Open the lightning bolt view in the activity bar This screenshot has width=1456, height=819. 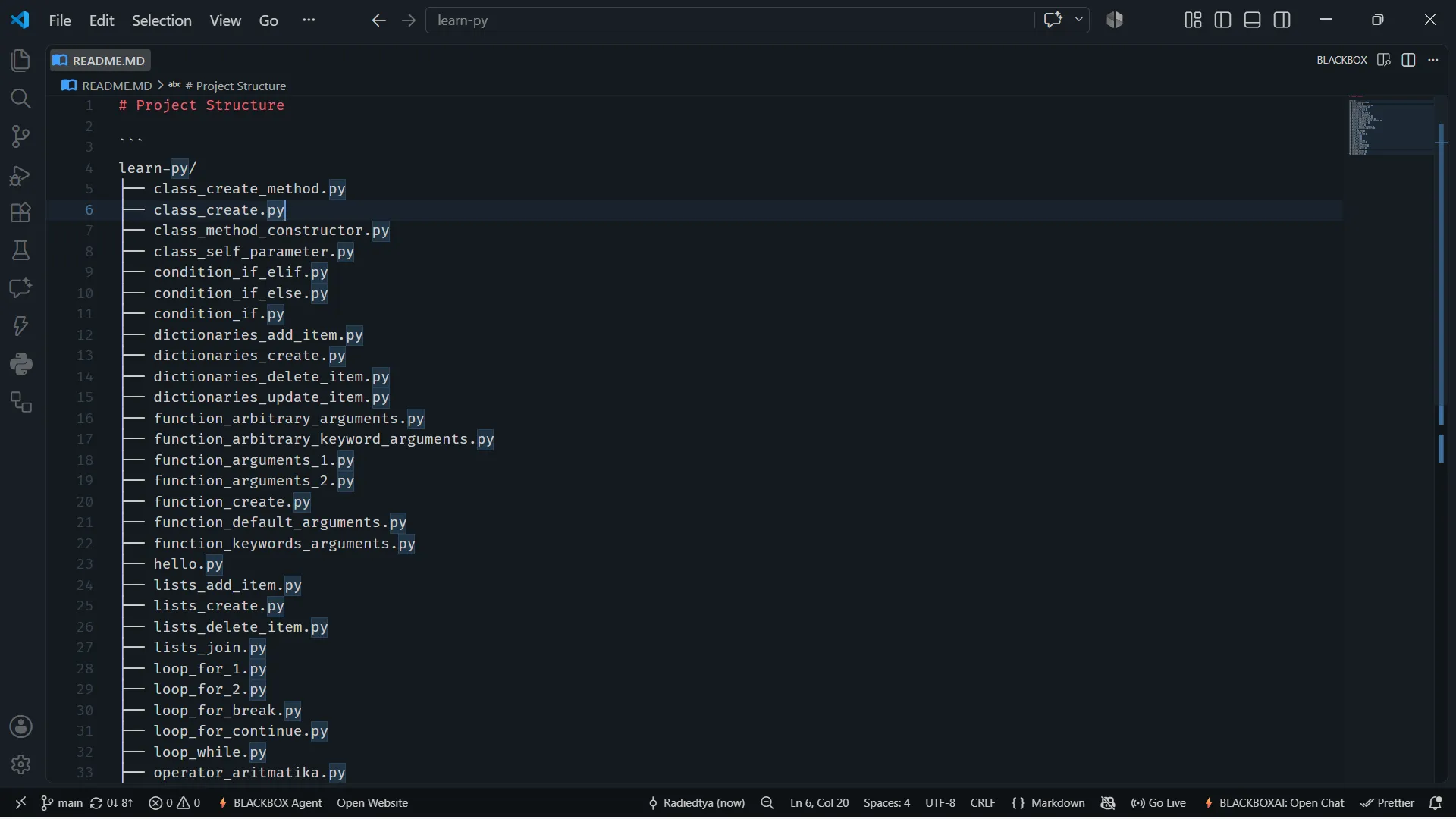click(20, 326)
